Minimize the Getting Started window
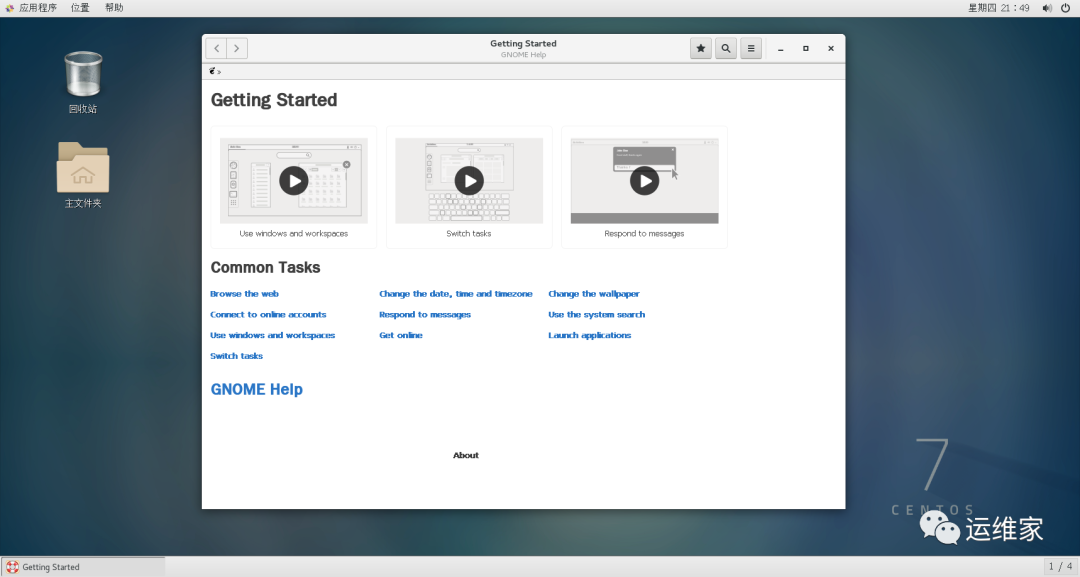 (x=780, y=48)
